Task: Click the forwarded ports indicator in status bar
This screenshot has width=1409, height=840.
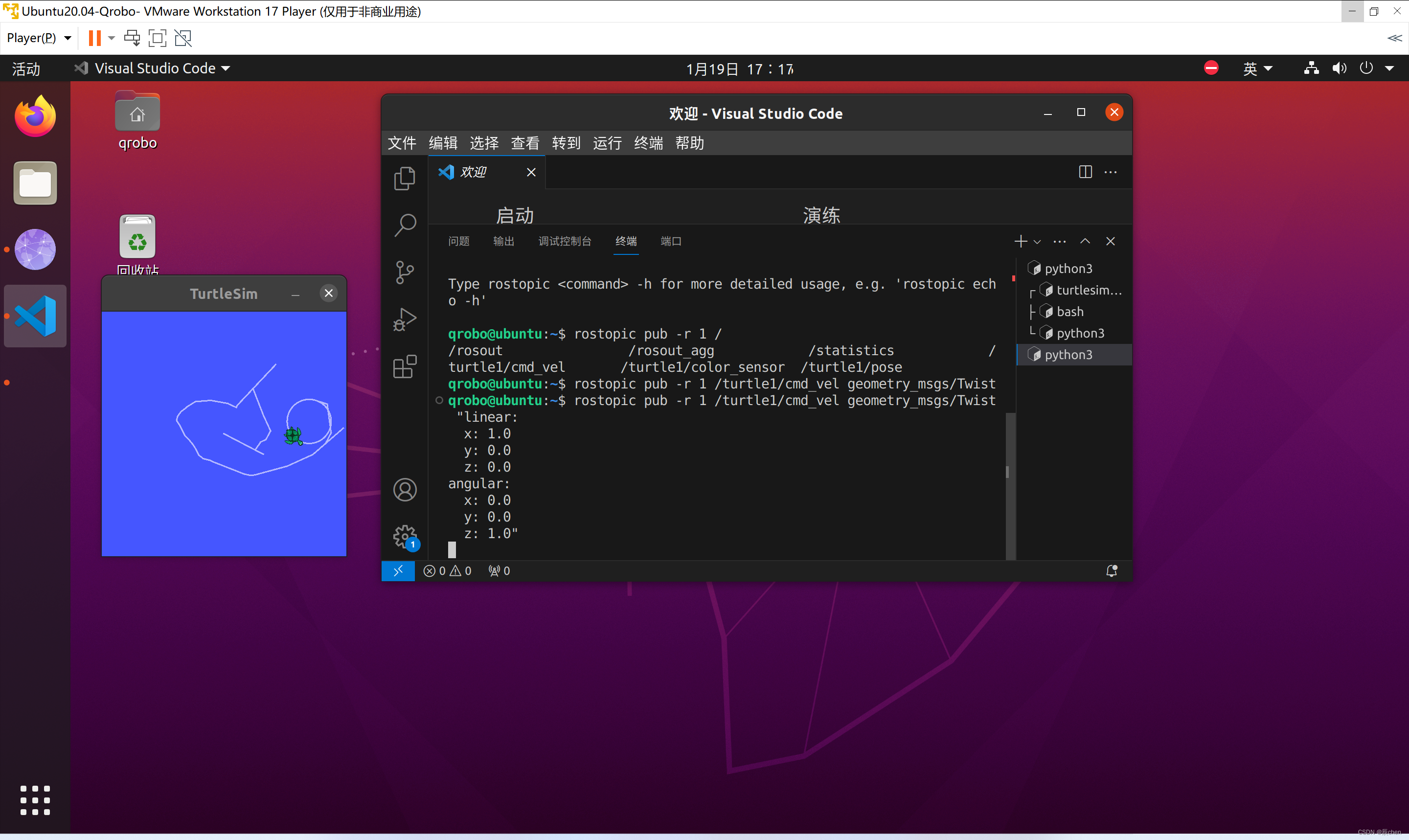Action: 499,570
